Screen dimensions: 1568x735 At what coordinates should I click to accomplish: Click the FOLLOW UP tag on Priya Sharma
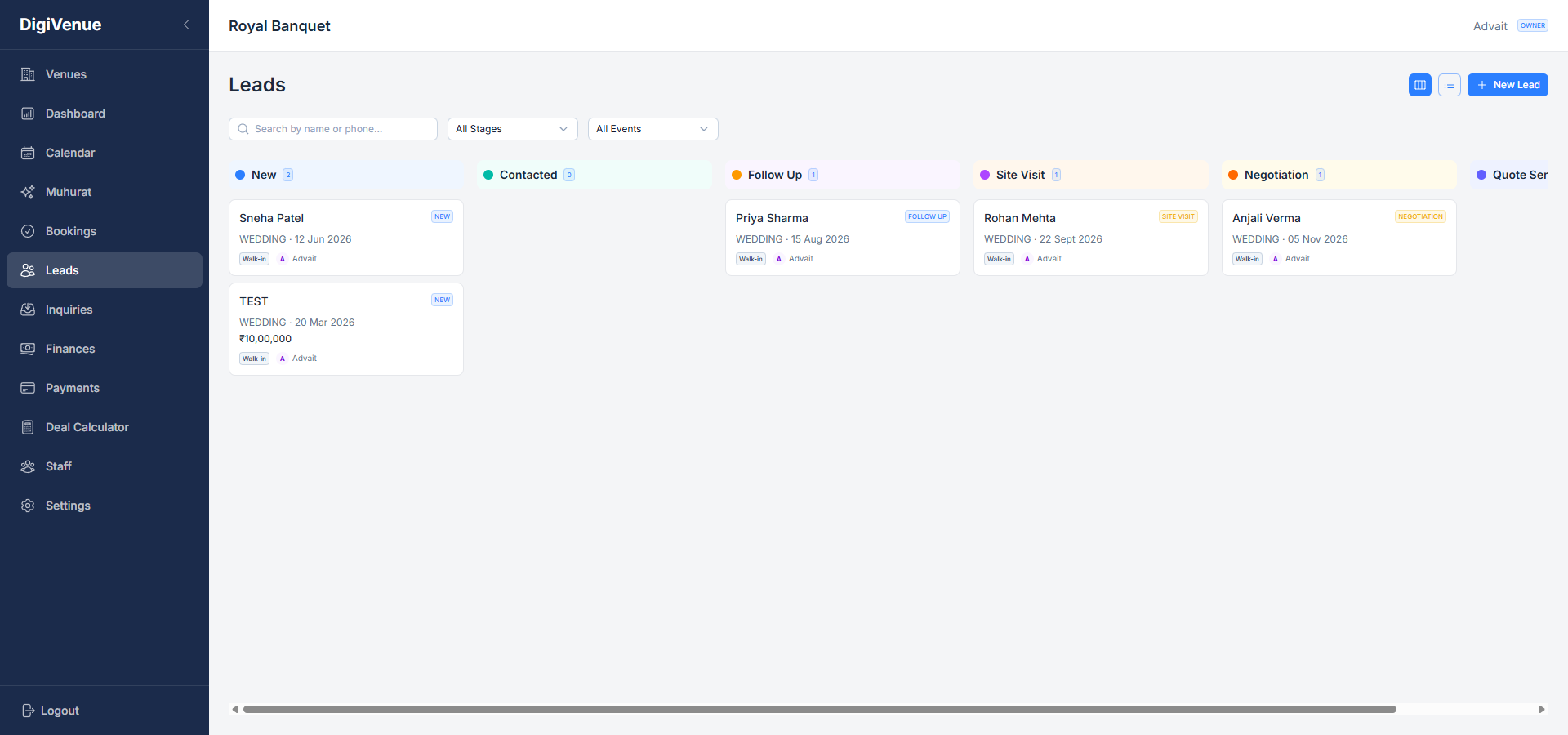[x=927, y=216]
